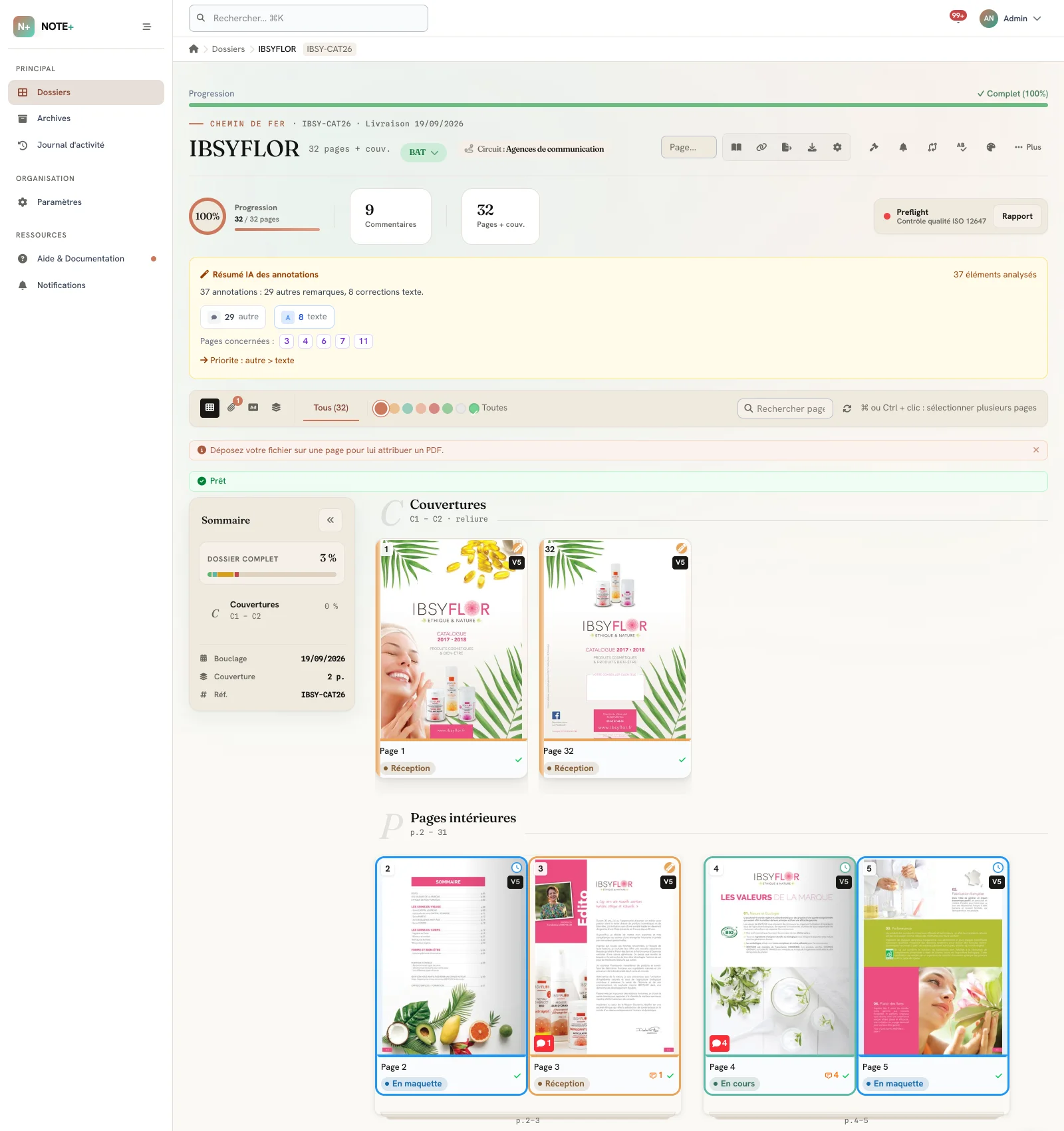Open the 99+ notifications badge

[958, 16]
